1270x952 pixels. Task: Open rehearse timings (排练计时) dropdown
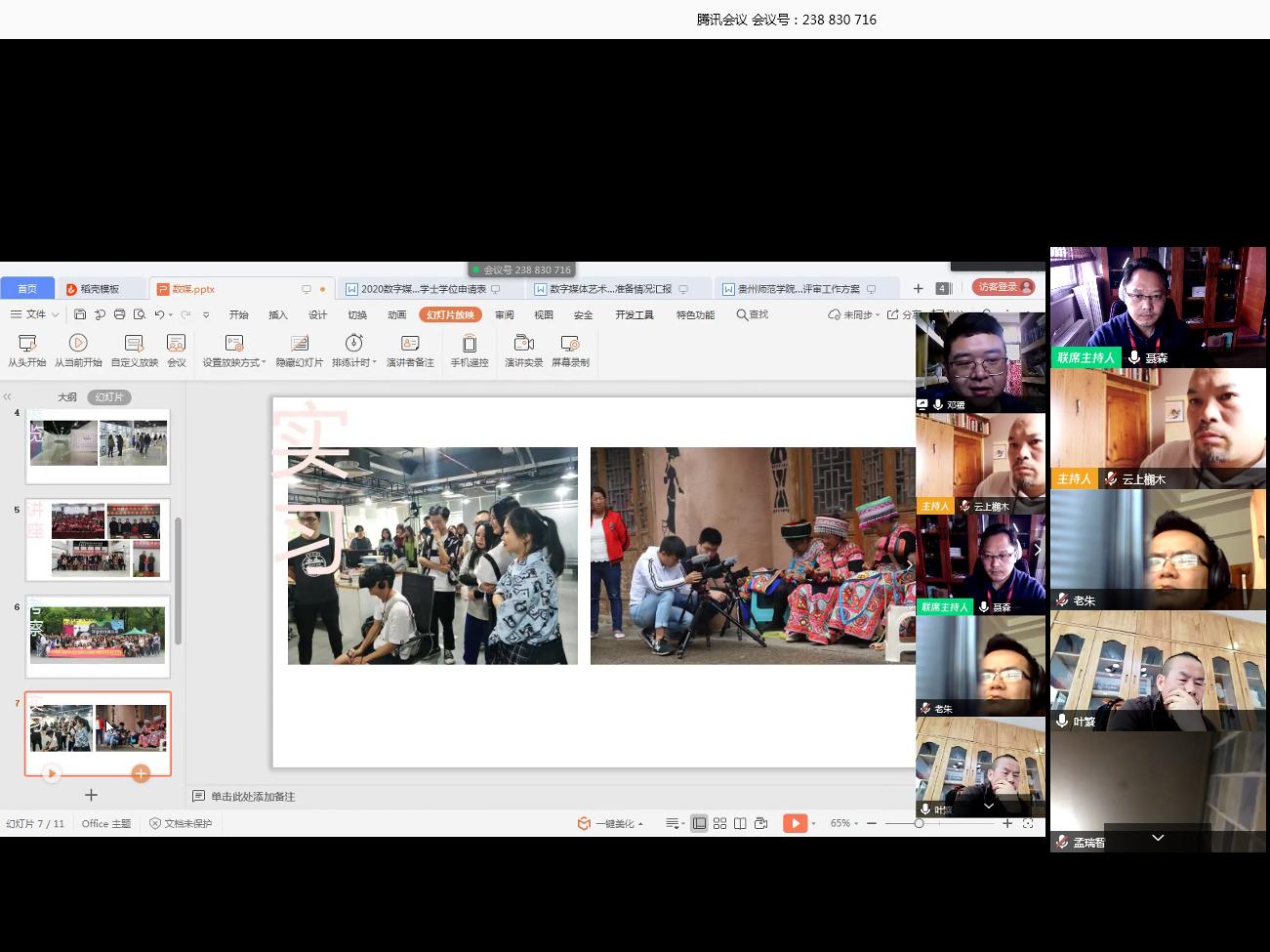[x=353, y=351]
